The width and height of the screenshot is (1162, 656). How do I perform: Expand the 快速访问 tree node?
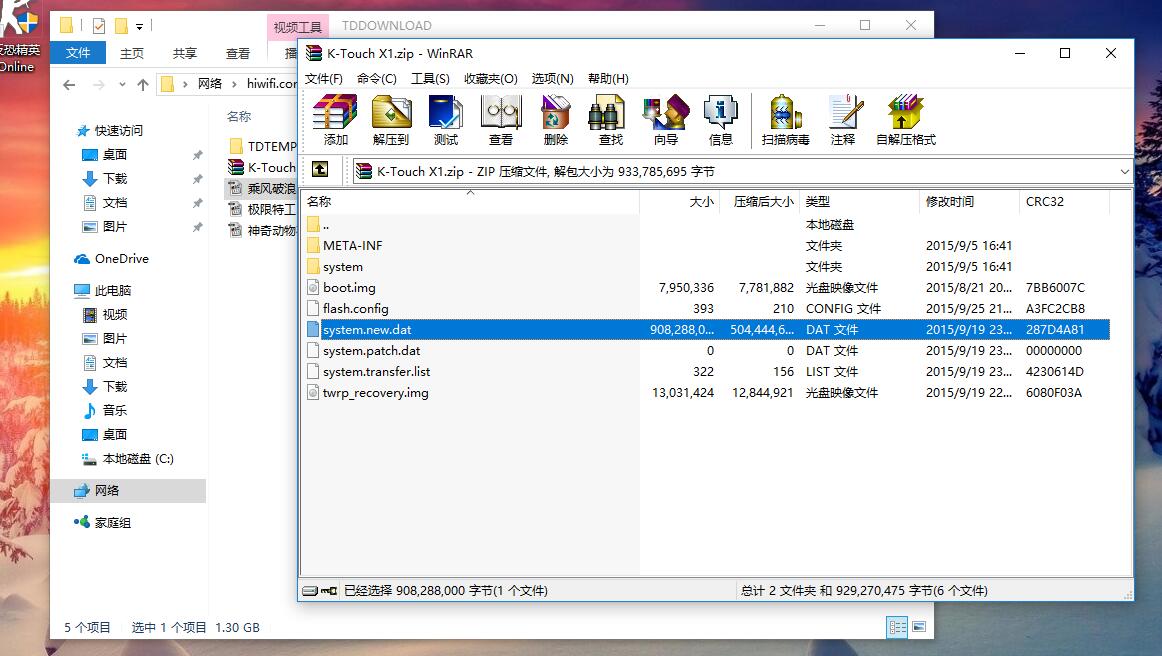[x=65, y=131]
